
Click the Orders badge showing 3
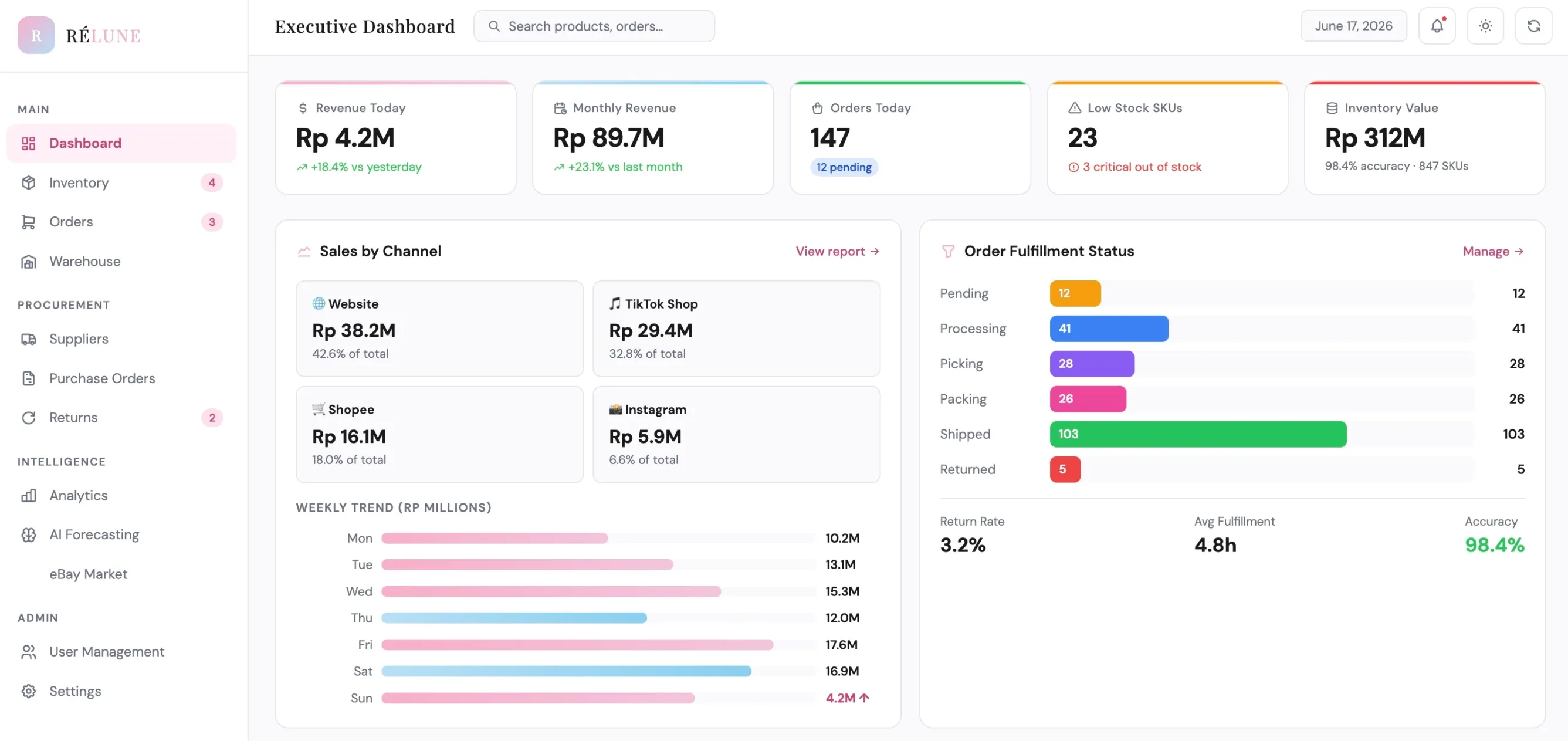pos(212,222)
